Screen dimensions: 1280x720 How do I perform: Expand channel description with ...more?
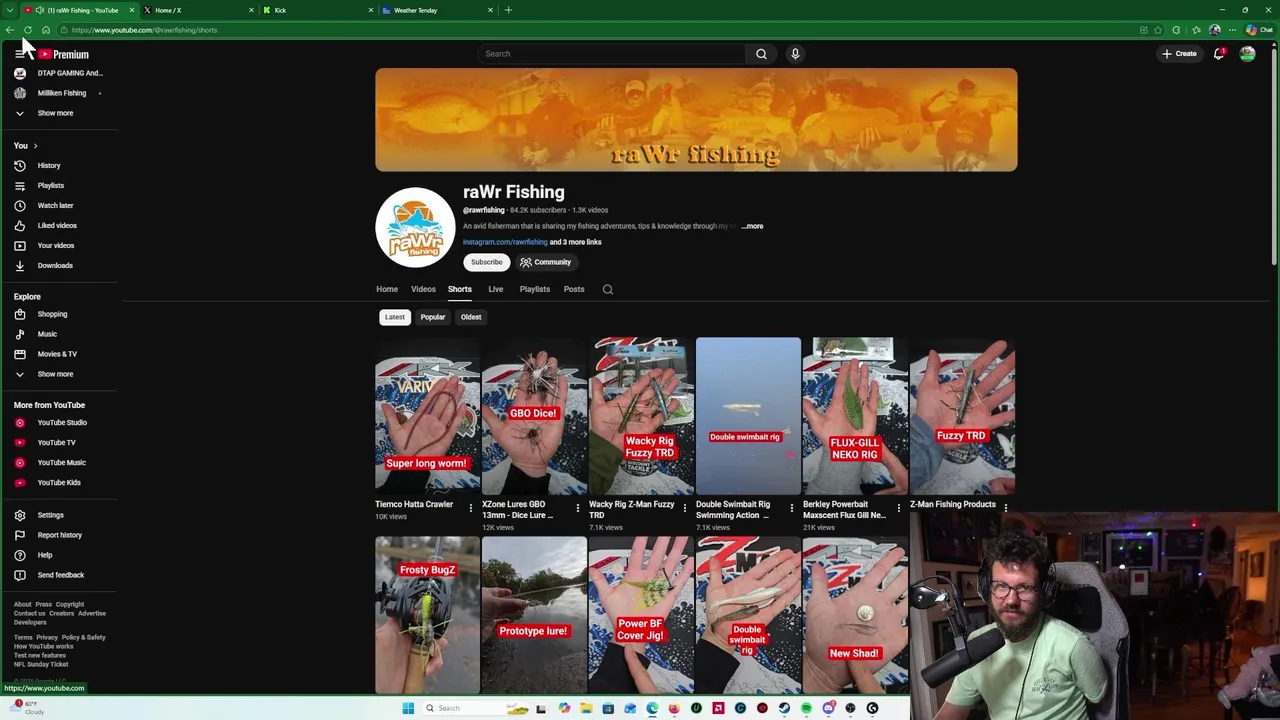[x=752, y=226]
